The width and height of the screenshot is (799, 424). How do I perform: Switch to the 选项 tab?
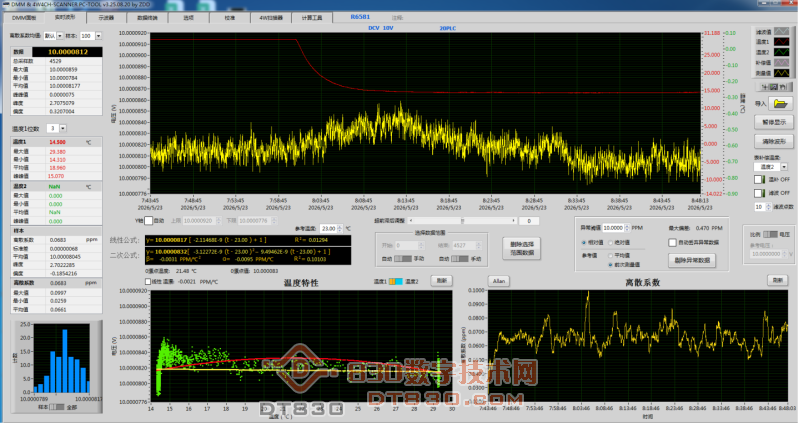coord(189,18)
